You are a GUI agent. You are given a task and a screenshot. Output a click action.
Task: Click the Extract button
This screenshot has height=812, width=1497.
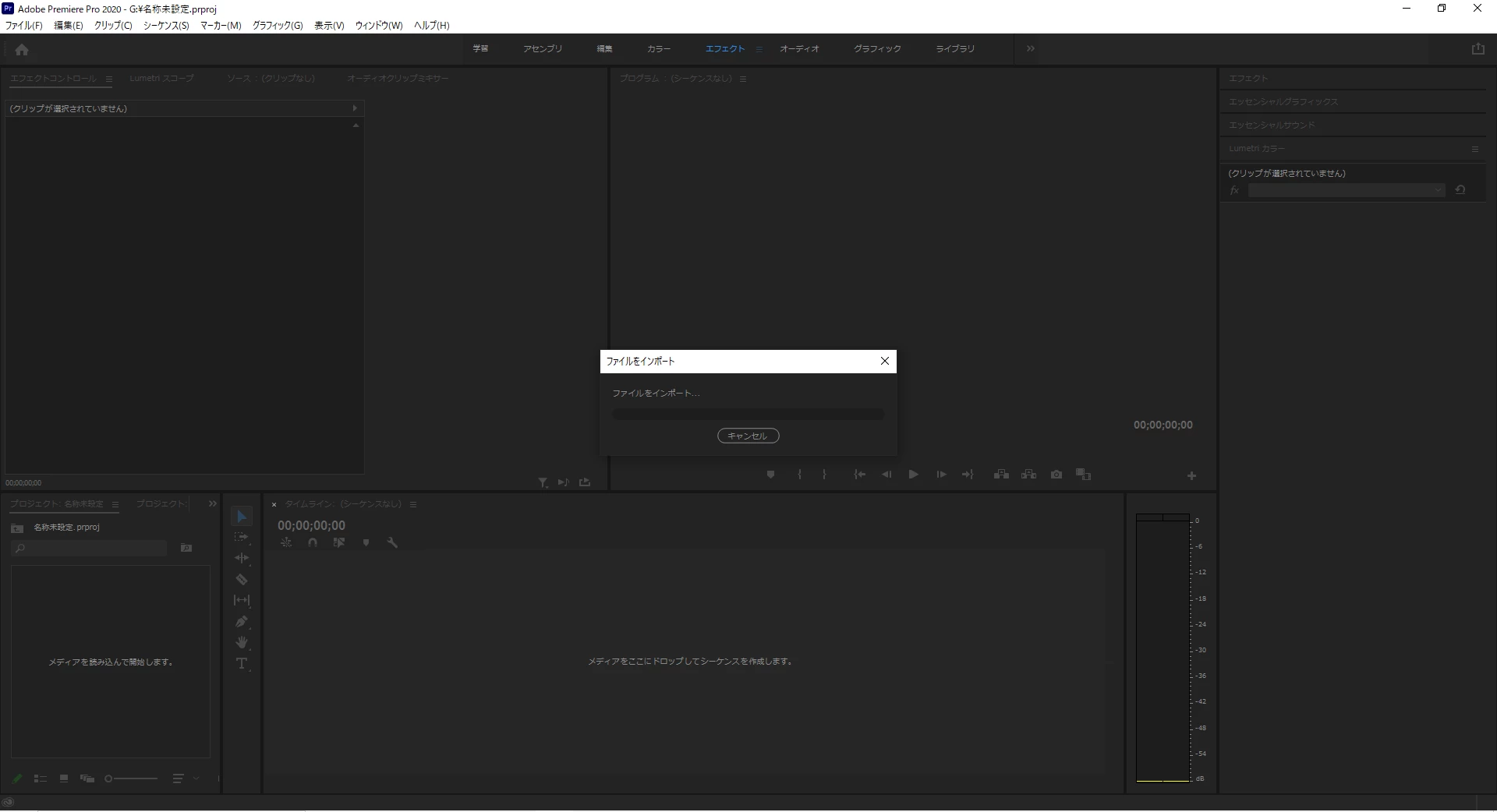pos(1028,475)
